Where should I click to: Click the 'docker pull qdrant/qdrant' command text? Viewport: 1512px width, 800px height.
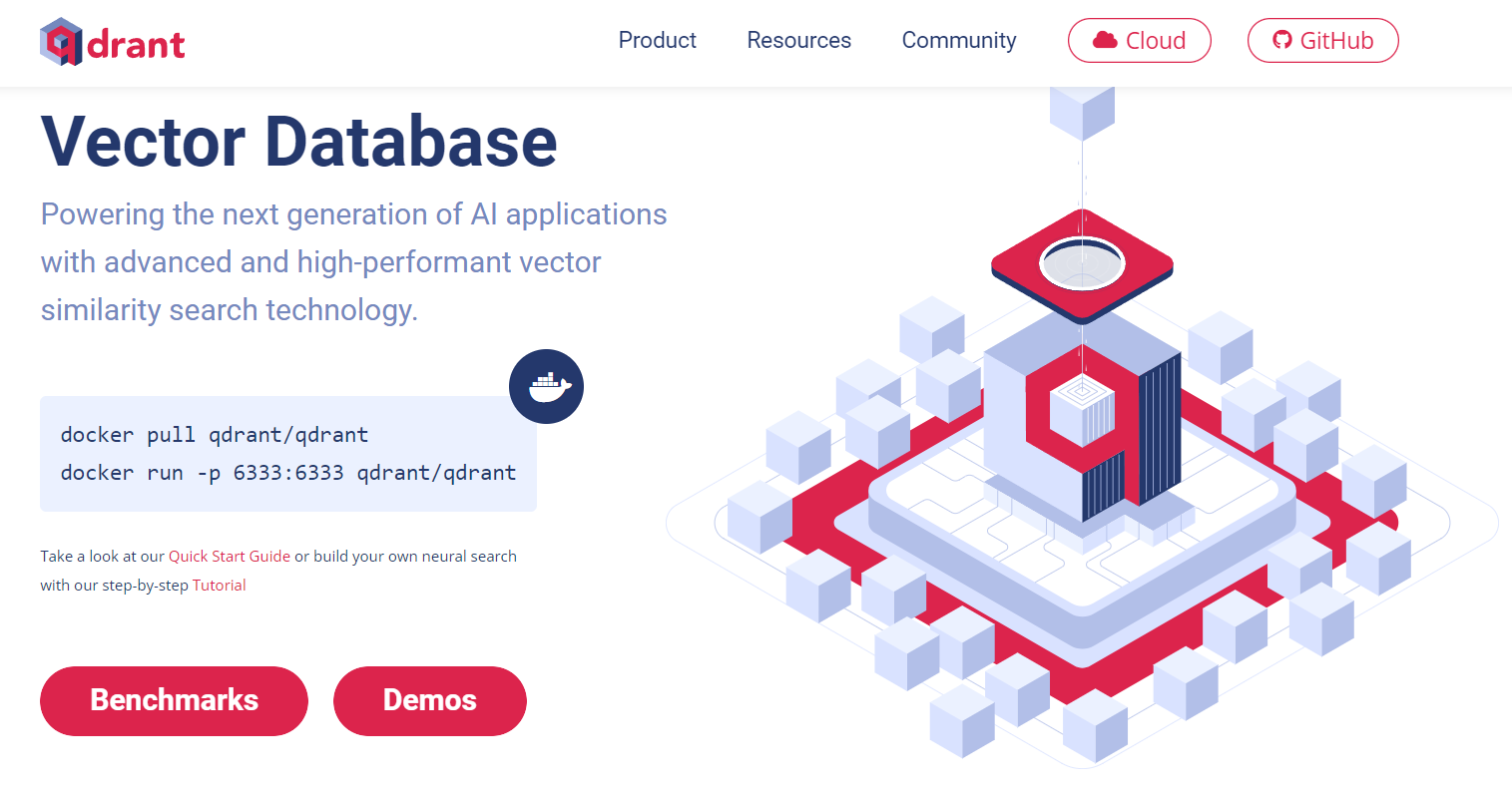point(215,435)
